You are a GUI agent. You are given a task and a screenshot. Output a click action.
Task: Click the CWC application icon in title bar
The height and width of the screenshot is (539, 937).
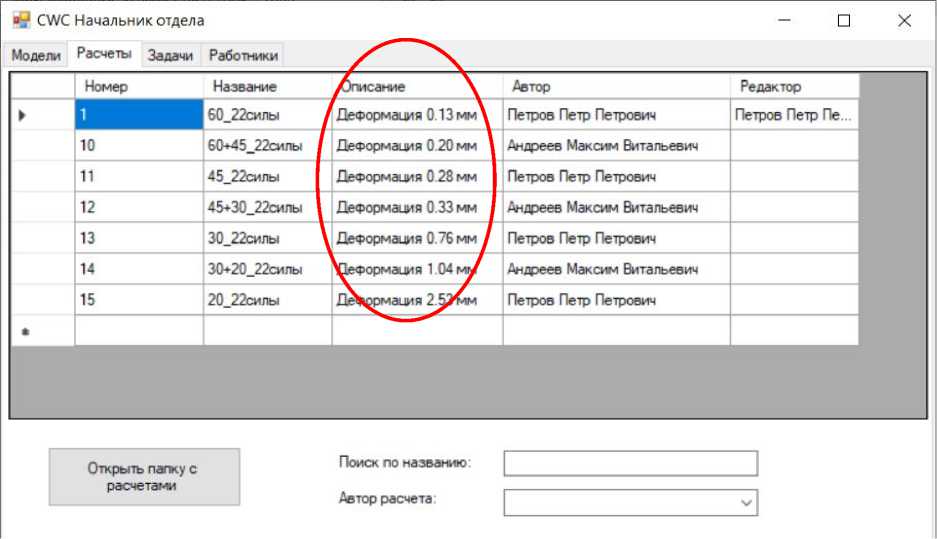[x=21, y=20]
